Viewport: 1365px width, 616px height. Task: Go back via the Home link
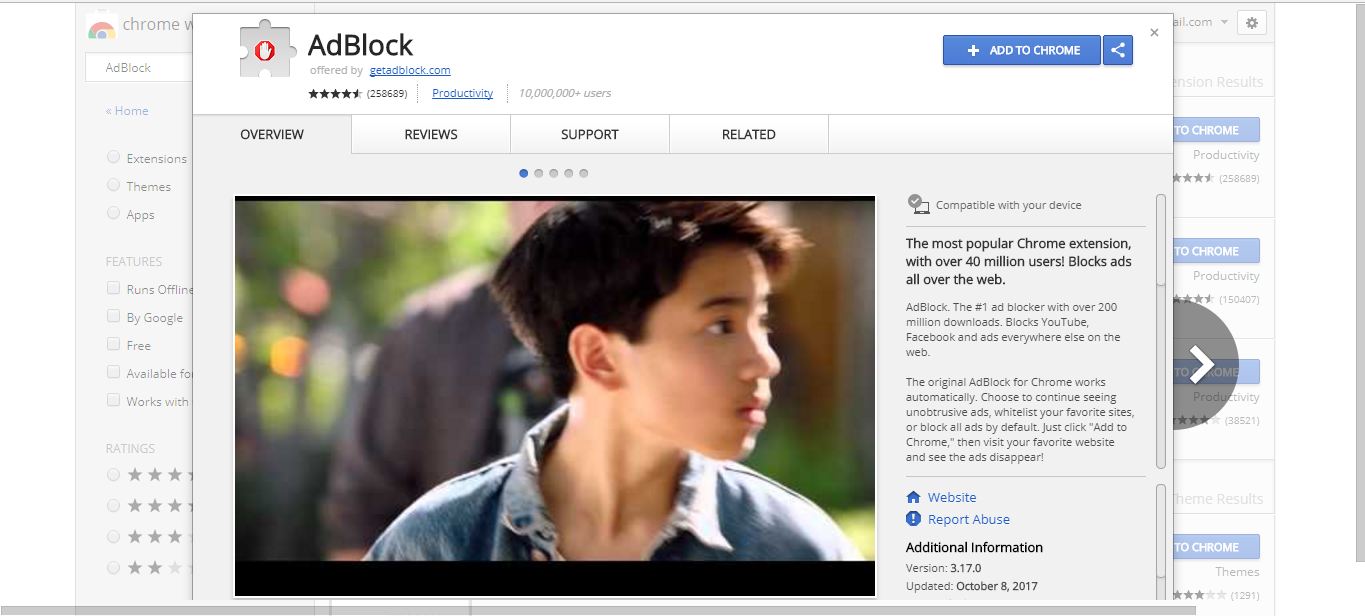click(x=127, y=111)
